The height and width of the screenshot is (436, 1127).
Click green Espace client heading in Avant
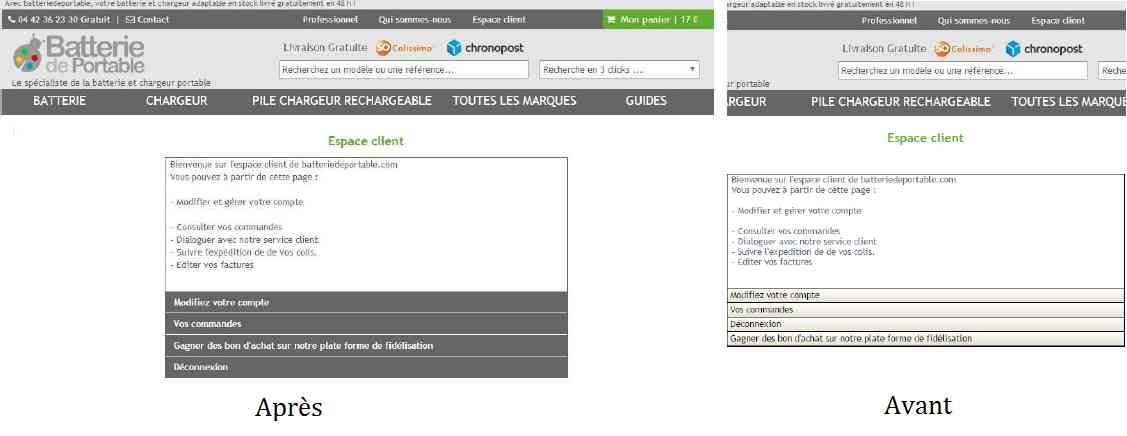pyautogui.click(x=925, y=138)
